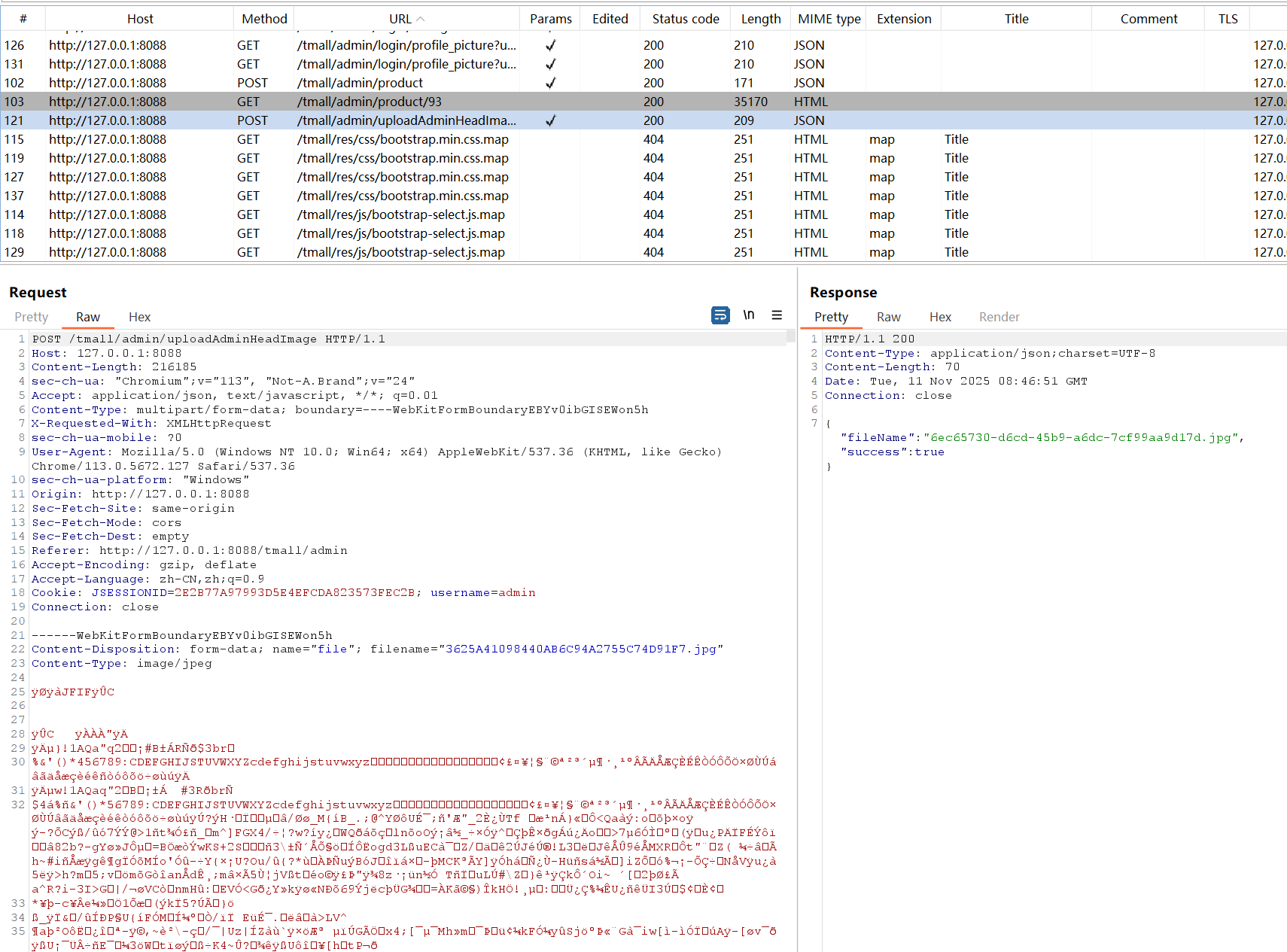Sort by the Comment column header
Image resolution: width=1287 pixels, height=952 pixels.
[1149, 19]
